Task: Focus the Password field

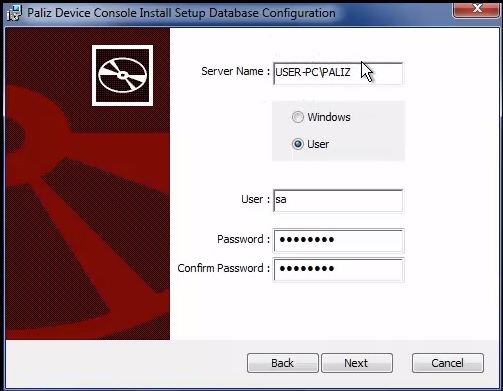Action: (x=339, y=240)
